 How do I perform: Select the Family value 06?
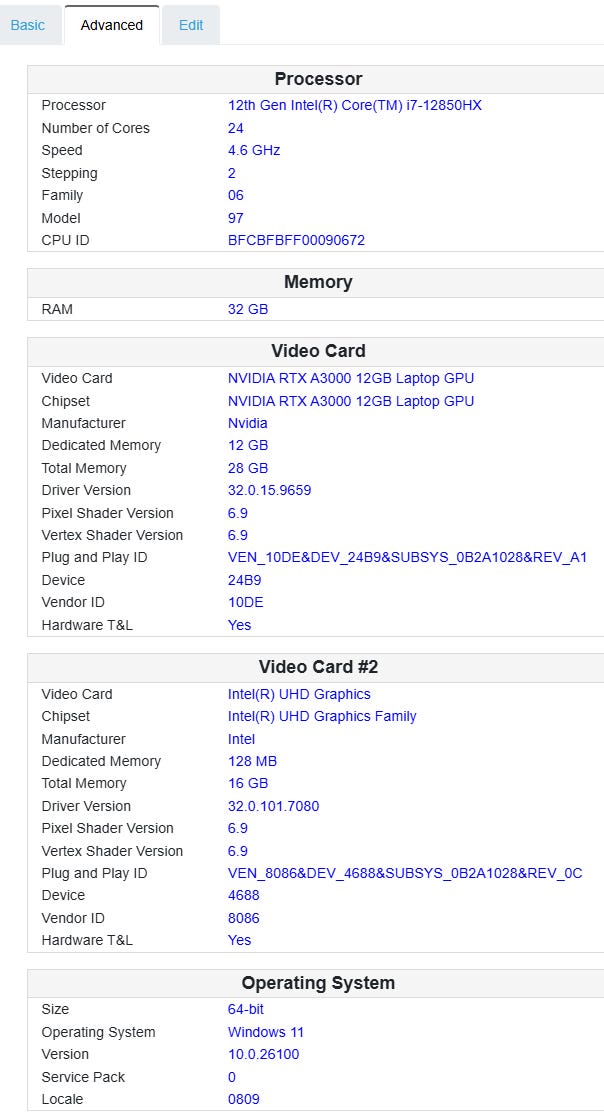click(x=236, y=195)
